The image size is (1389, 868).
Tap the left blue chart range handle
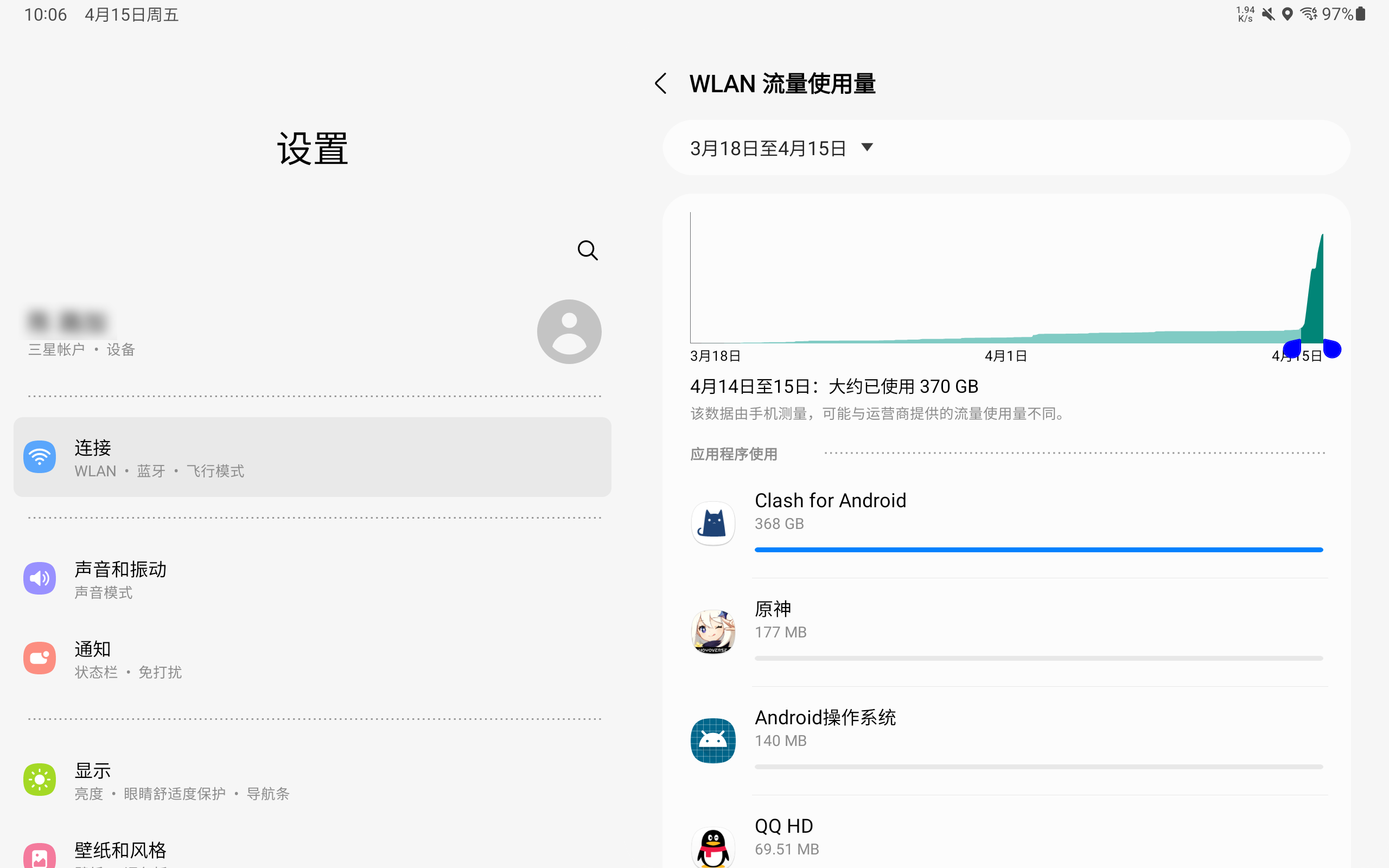coord(1292,348)
